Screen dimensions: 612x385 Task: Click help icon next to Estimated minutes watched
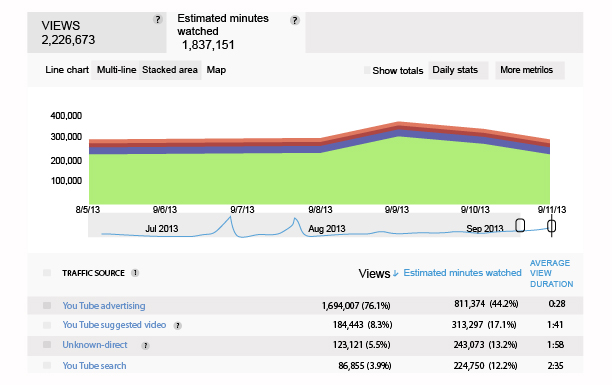(295, 20)
